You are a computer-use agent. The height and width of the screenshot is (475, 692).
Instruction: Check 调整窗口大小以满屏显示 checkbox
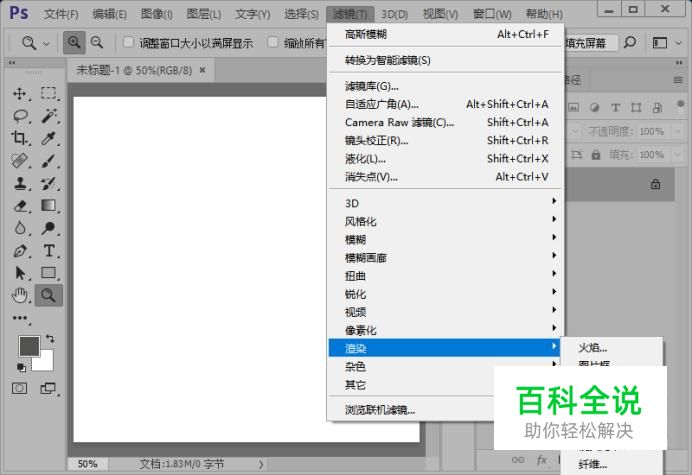(128, 42)
